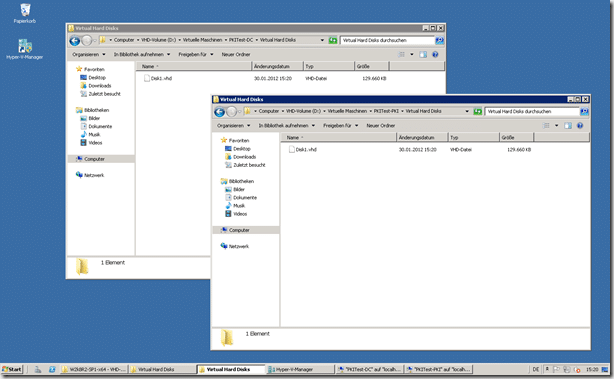Viewport: 614px width, 379px height.
Task: Expand 'In Bibliothek aufnehmen' menu in front window
Action: 287,126
